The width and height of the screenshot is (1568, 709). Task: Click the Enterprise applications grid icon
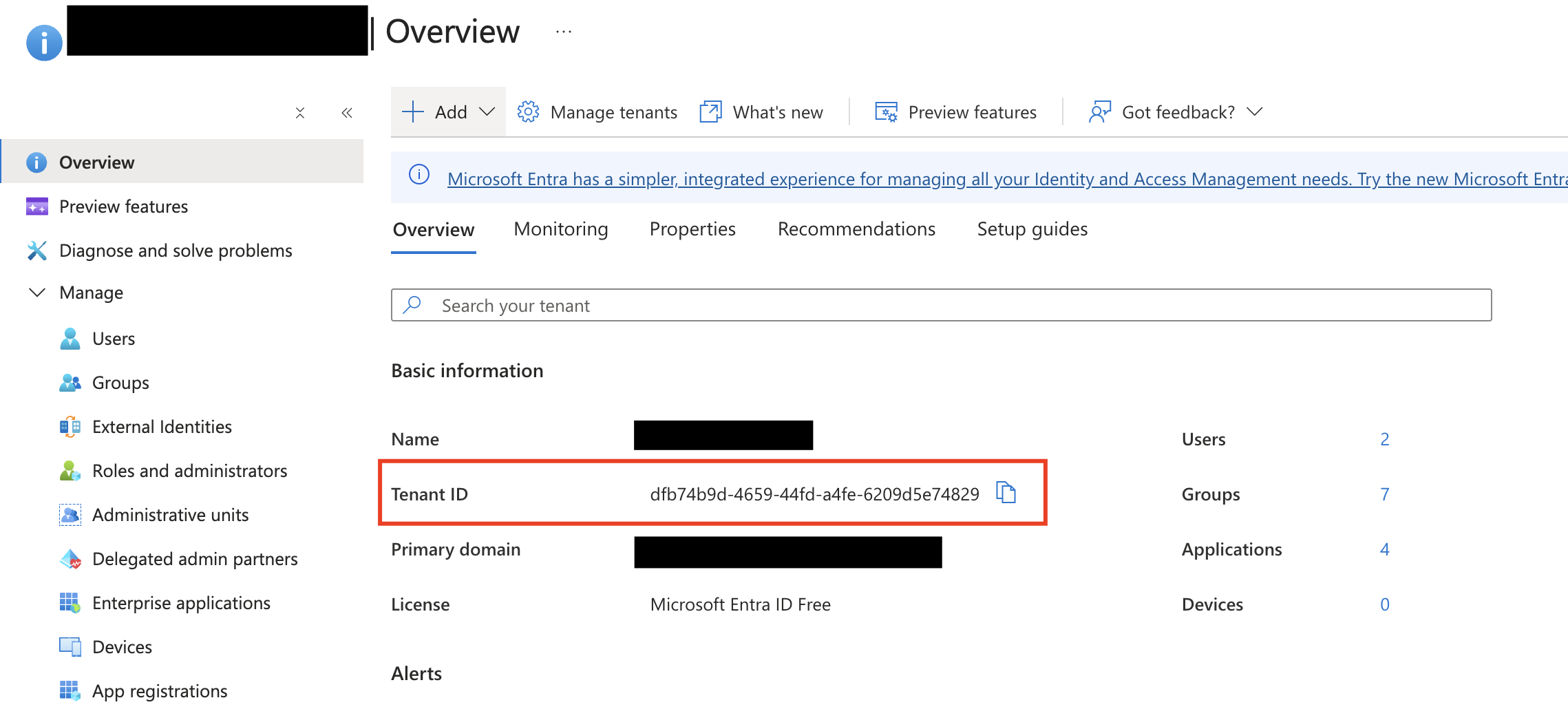pos(70,603)
